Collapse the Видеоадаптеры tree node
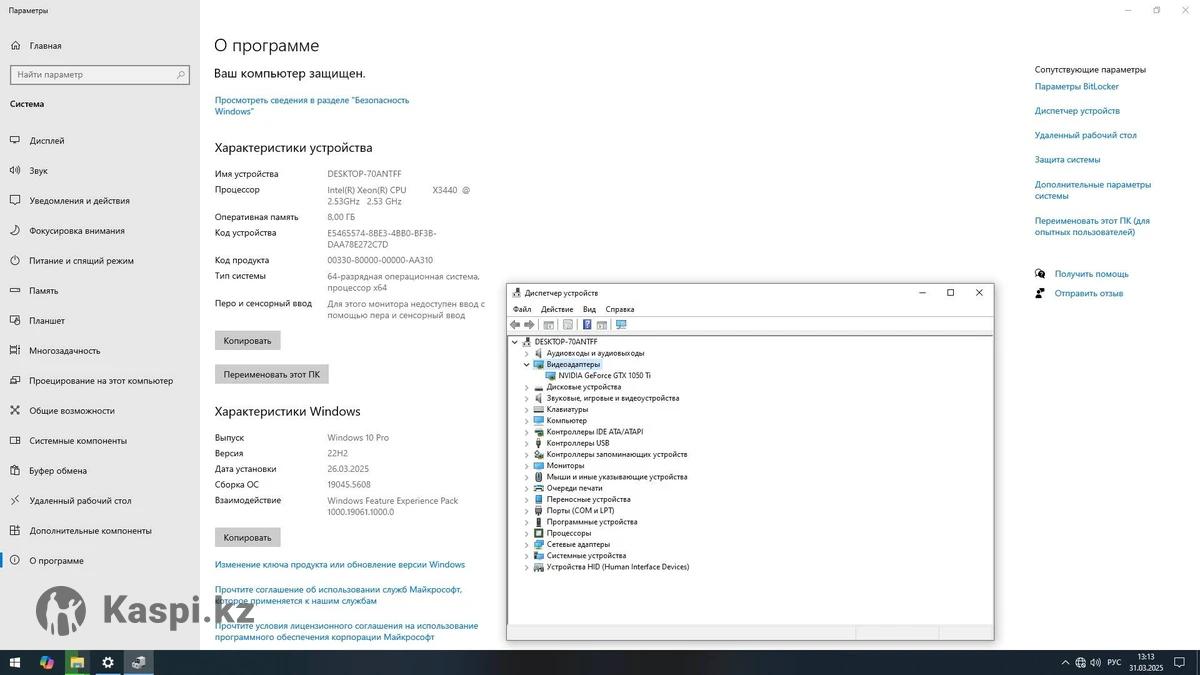This screenshot has height=675, width=1200. [x=527, y=365]
